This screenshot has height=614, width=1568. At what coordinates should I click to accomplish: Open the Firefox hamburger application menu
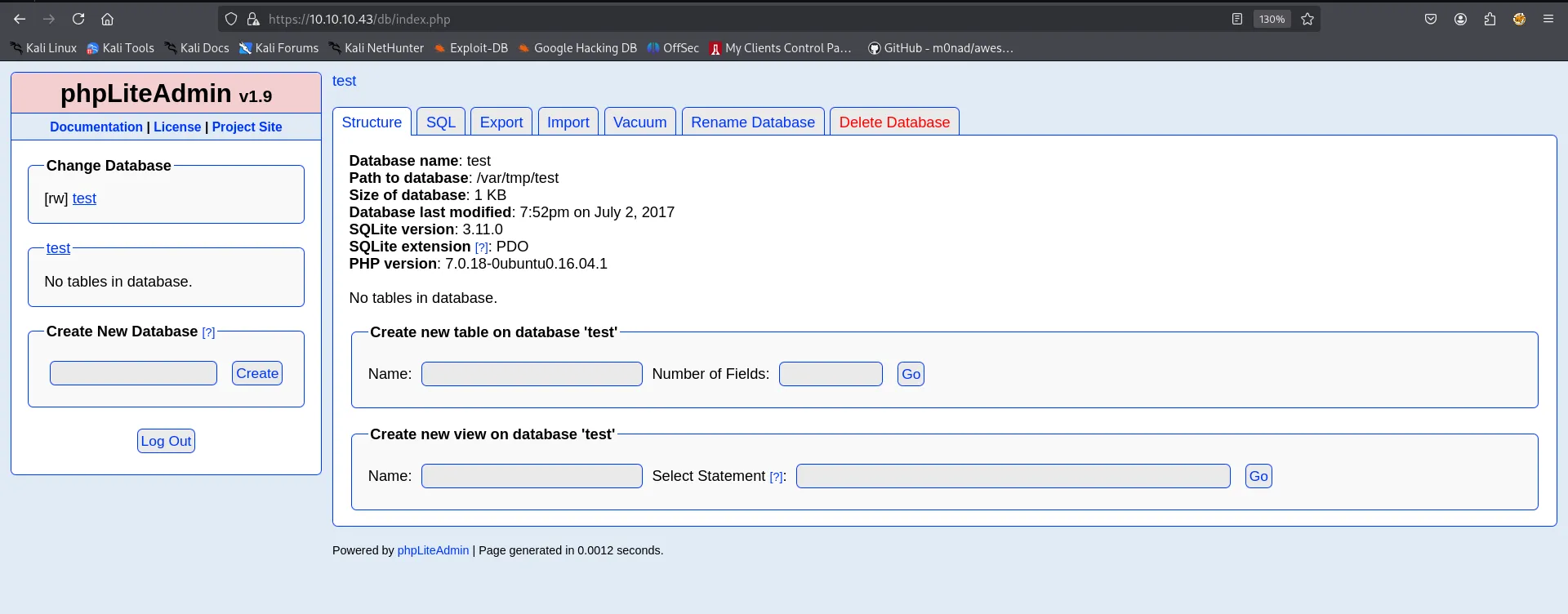pos(1548,19)
